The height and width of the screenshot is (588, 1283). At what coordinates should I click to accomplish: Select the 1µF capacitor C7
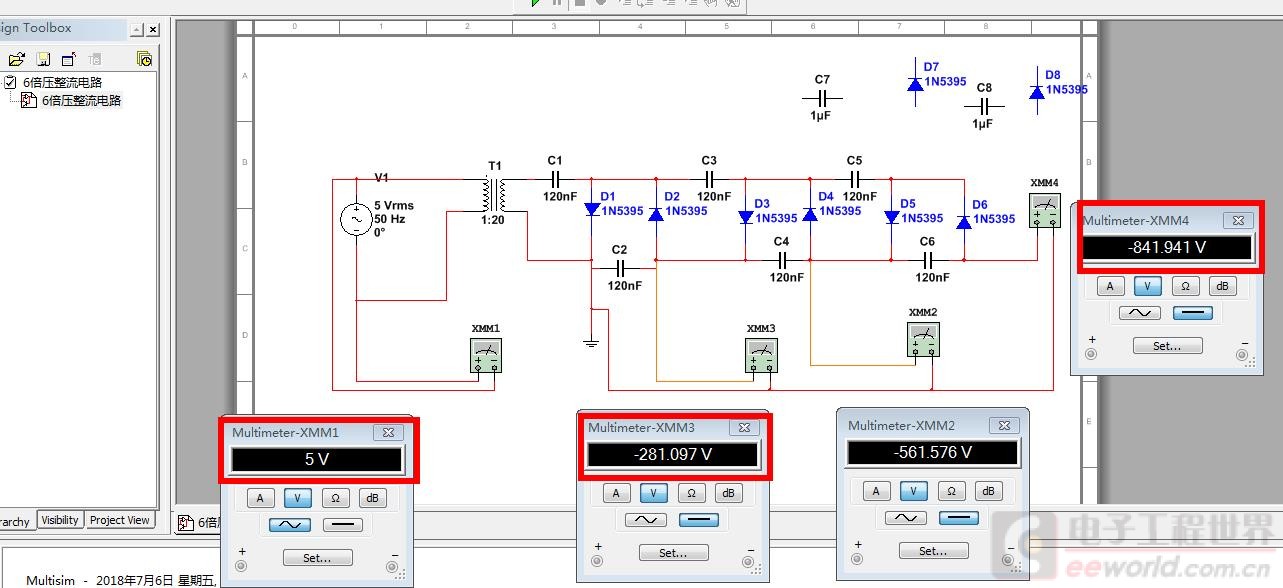click(822, 99)
